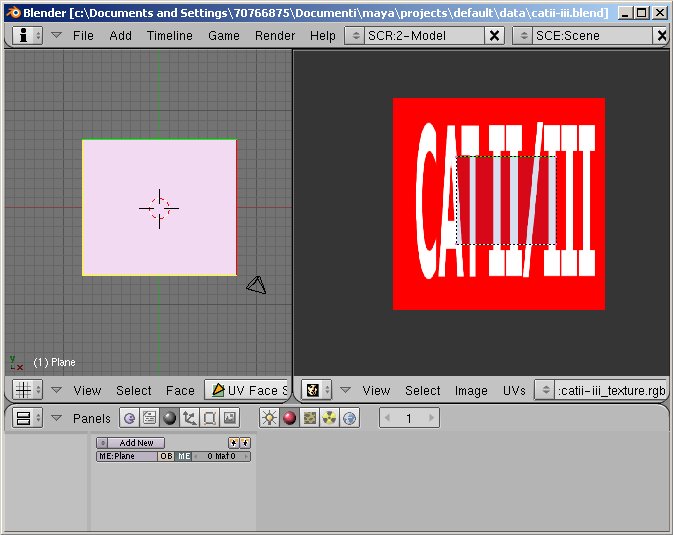Click the catii-iii texture image in UV editor
Viewport: 673px width, 535px height.
click(x=499, y=204)
